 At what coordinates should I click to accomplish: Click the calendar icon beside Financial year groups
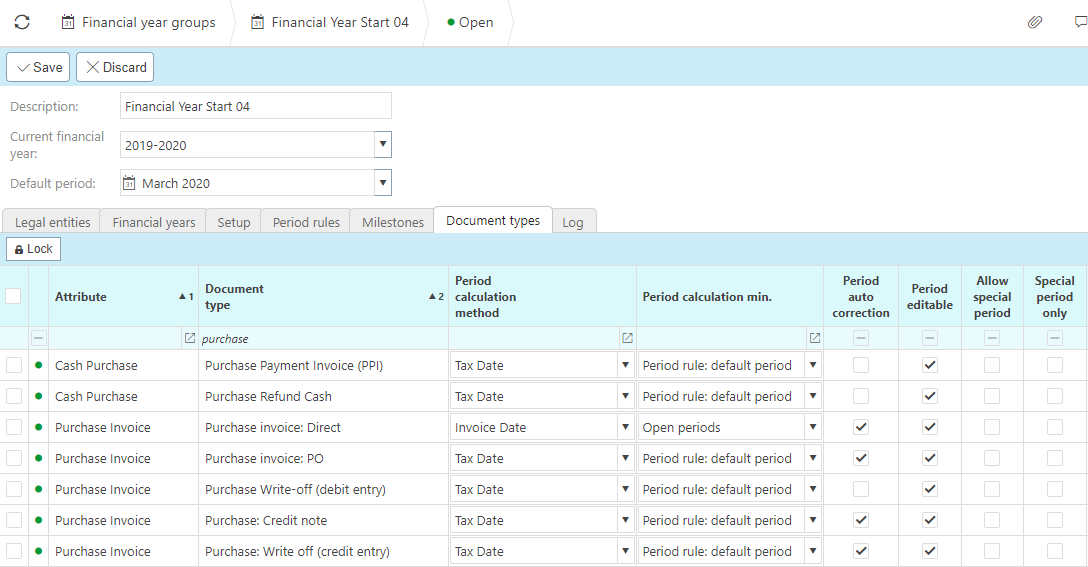point(68,22)
